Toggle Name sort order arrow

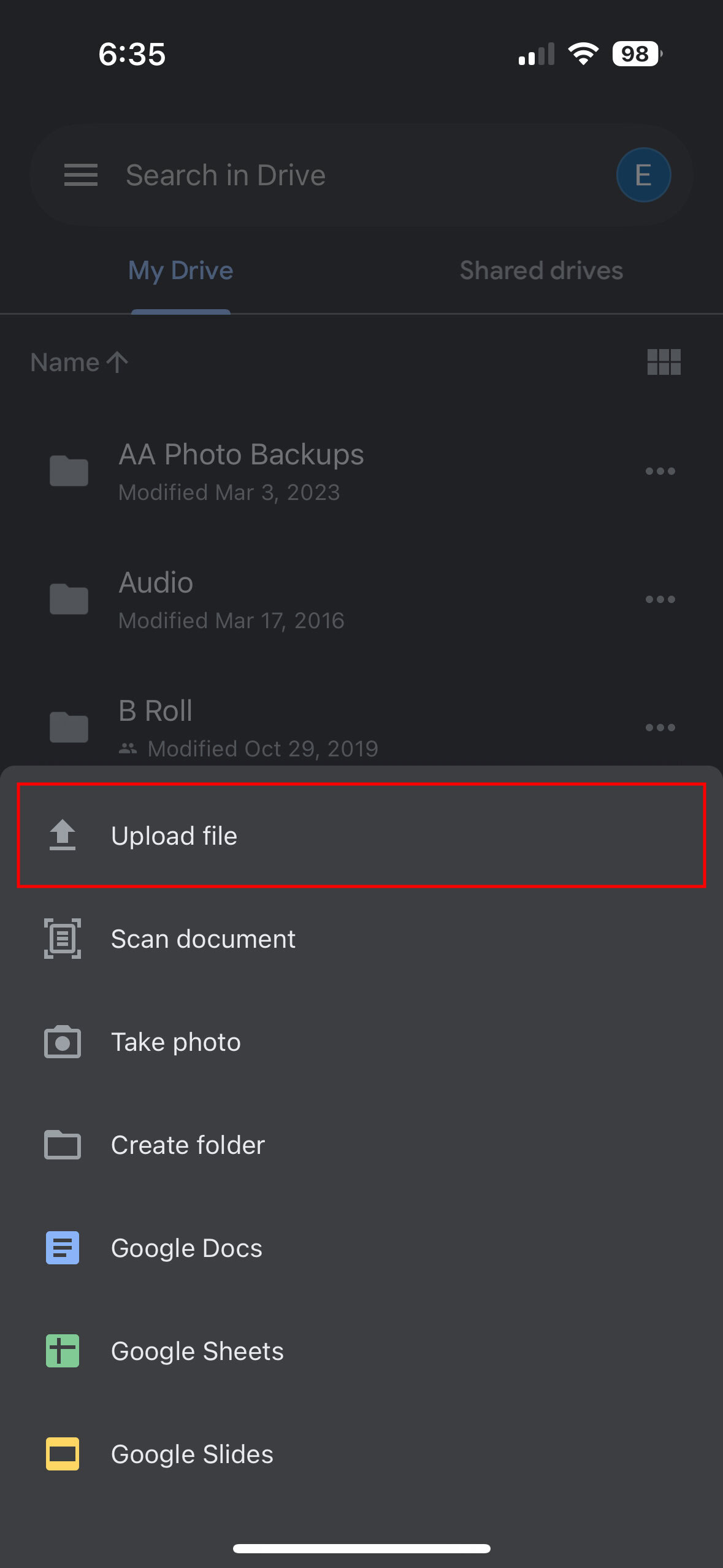[117, 363]
